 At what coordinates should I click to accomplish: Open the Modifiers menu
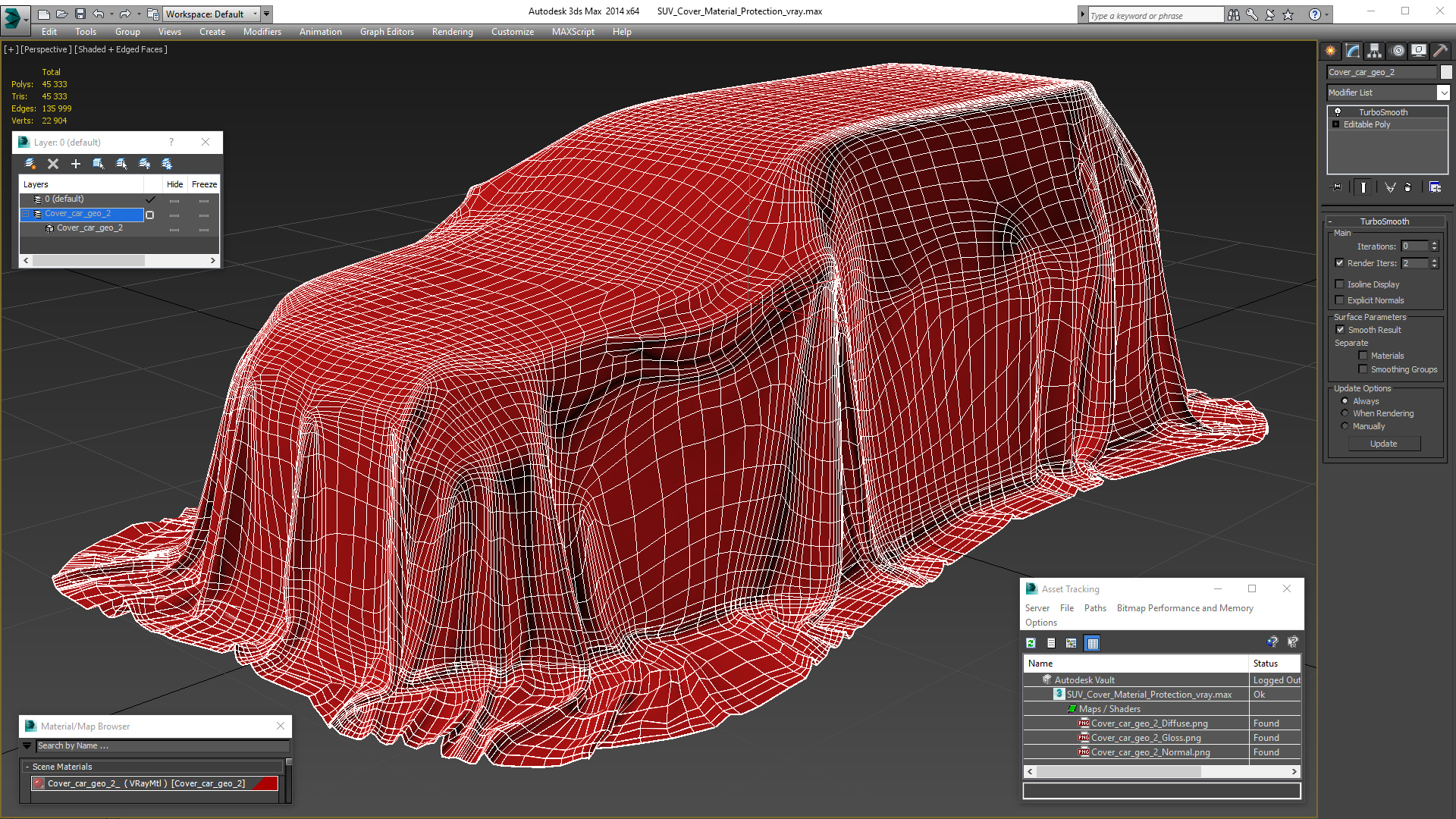[x=262, y=32]
